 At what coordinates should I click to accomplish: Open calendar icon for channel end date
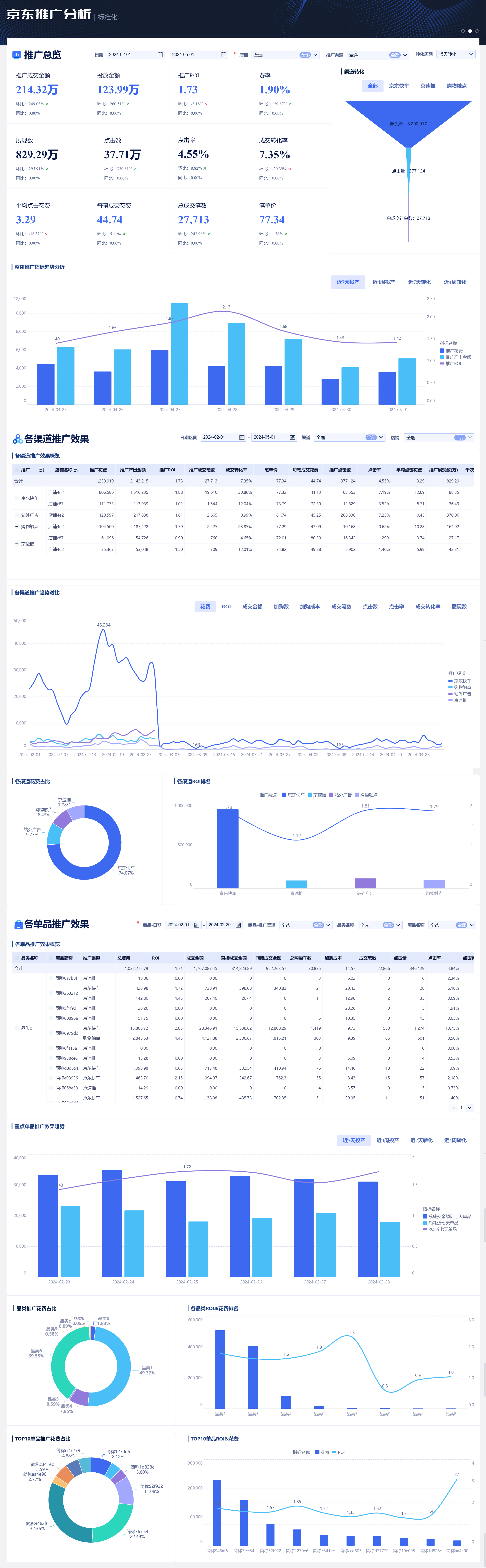click(x=293, y=438)
